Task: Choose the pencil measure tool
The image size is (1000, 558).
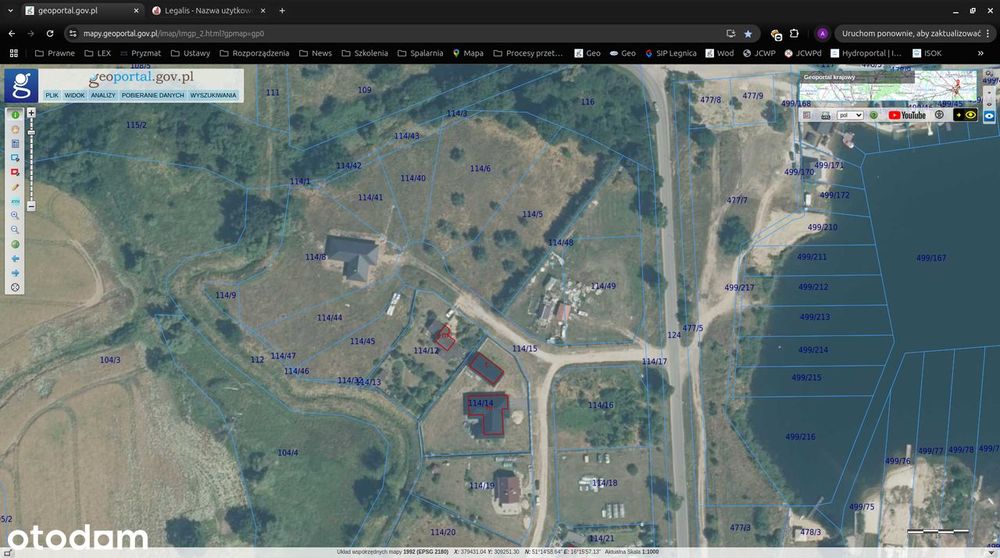Action: (x=15, y=187)
